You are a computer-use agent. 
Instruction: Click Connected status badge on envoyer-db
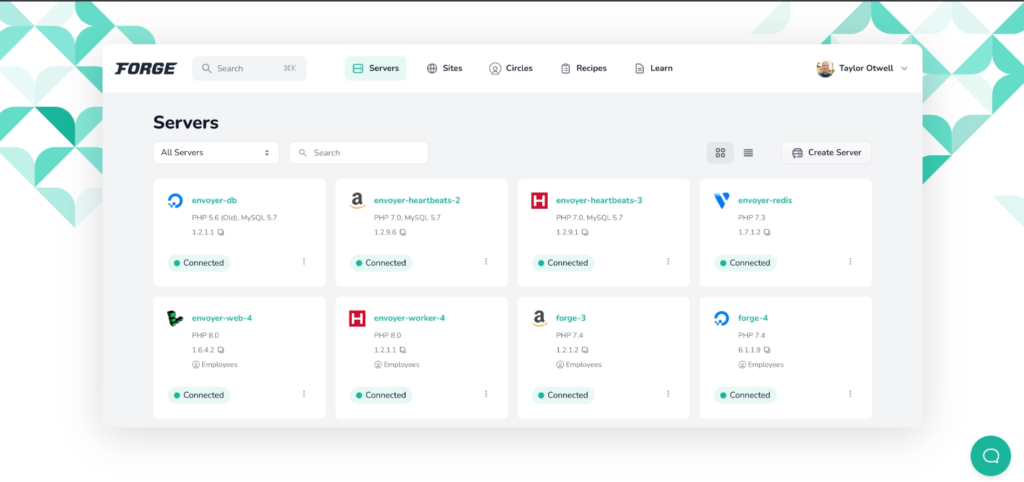[x=199, y=263]
